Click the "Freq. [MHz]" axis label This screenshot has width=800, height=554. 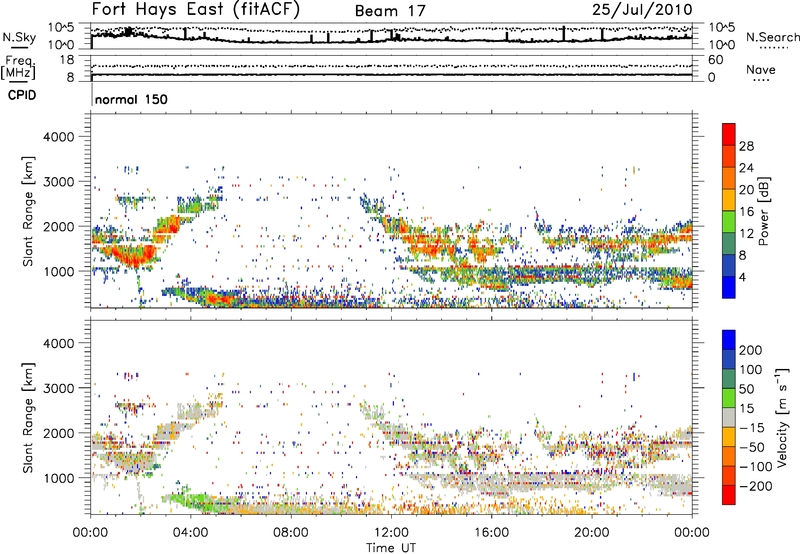pyautogui.click(x=18, y=68)
